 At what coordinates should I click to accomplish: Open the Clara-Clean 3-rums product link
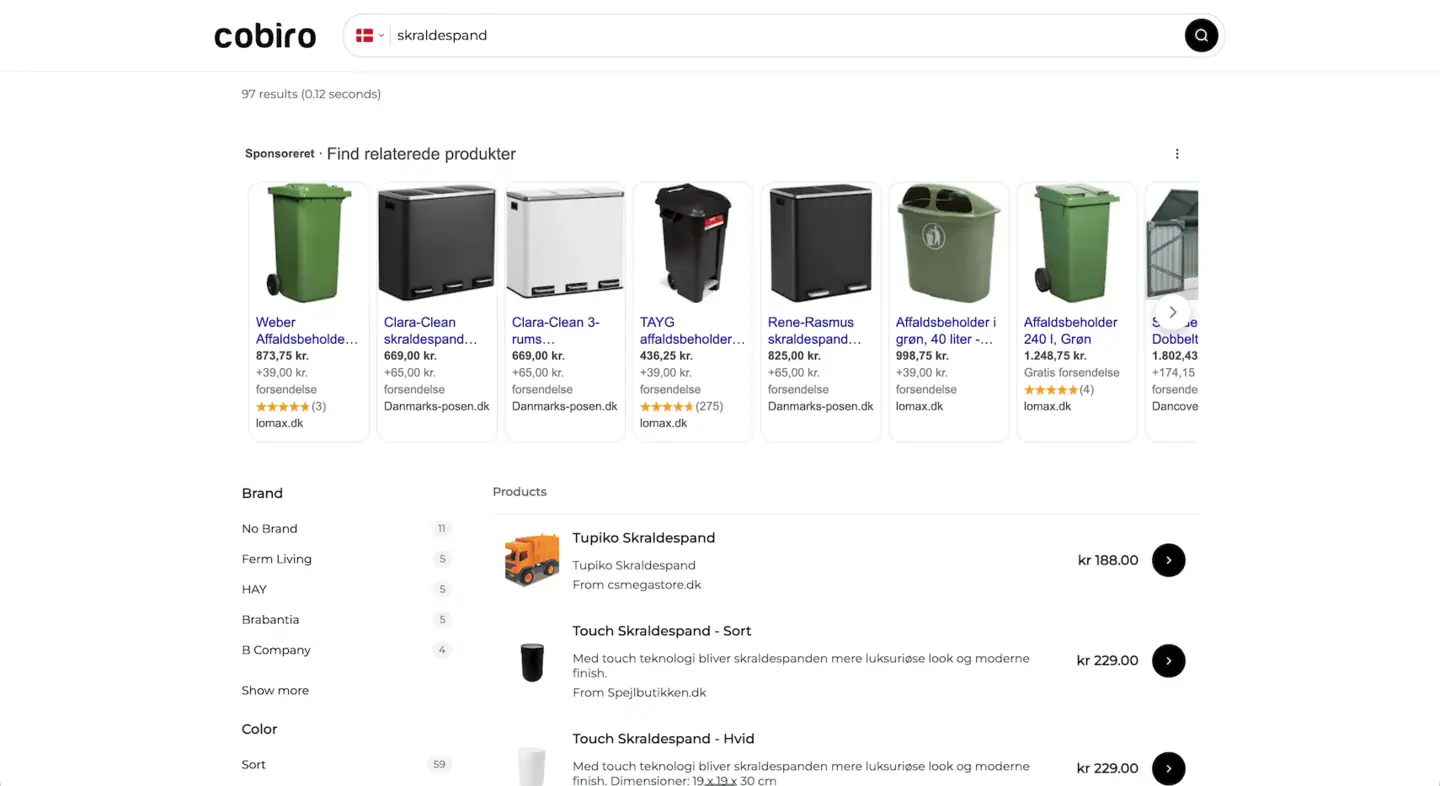point(556,331)
